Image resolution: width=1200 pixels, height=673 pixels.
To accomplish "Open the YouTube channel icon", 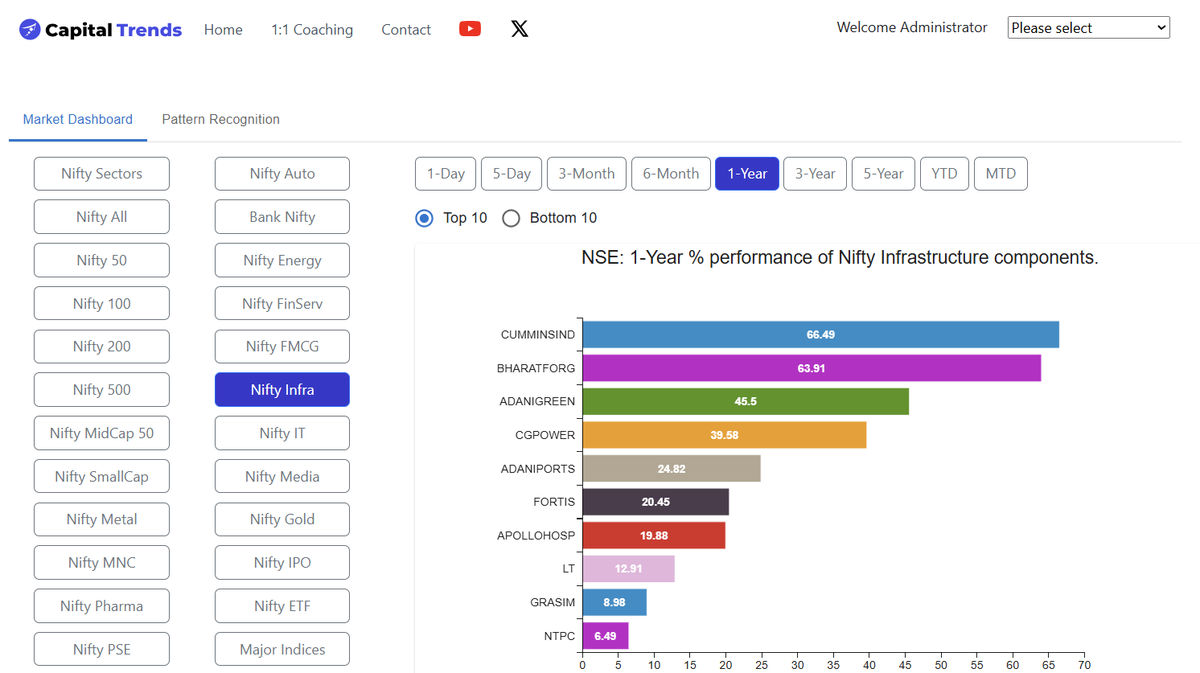I will (470, 29).
